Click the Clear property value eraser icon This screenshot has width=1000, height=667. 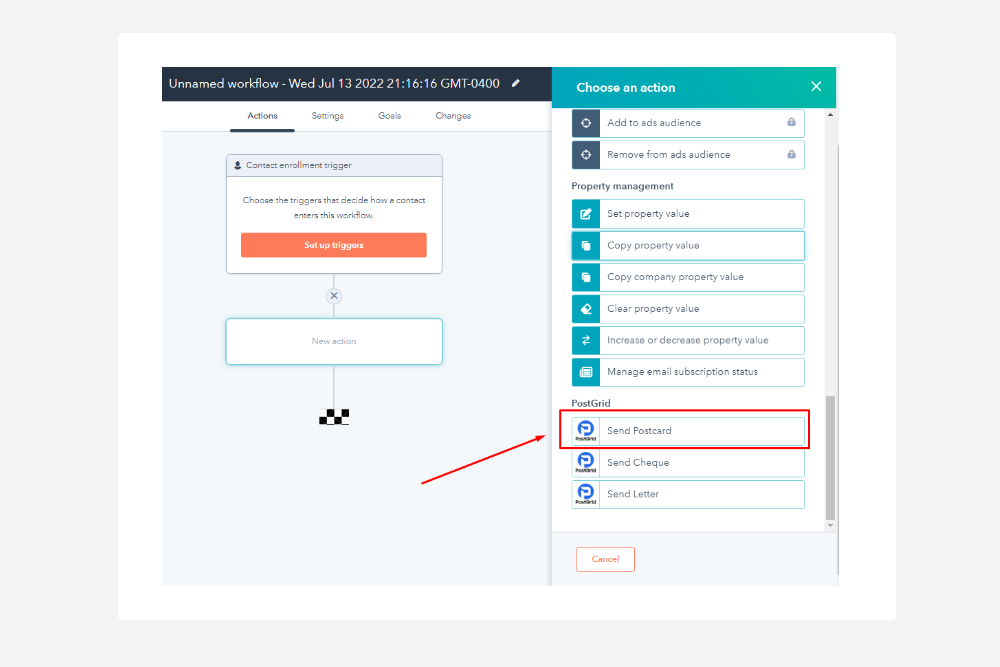point(585,309)
